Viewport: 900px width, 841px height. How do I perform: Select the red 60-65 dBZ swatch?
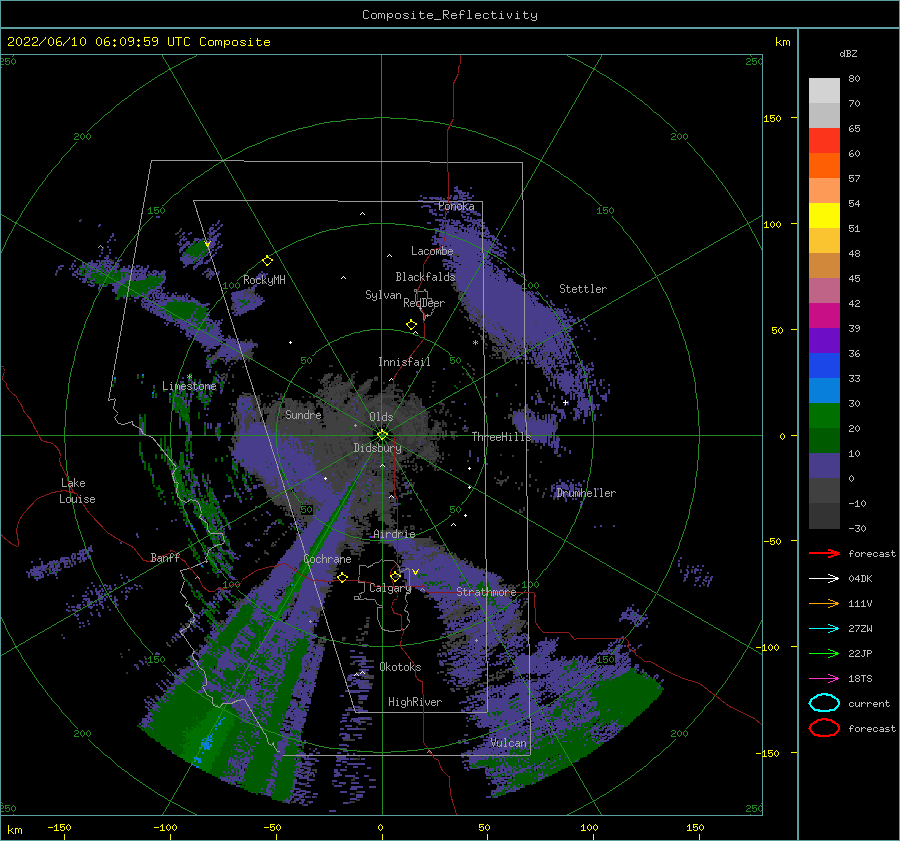point(824,141)
